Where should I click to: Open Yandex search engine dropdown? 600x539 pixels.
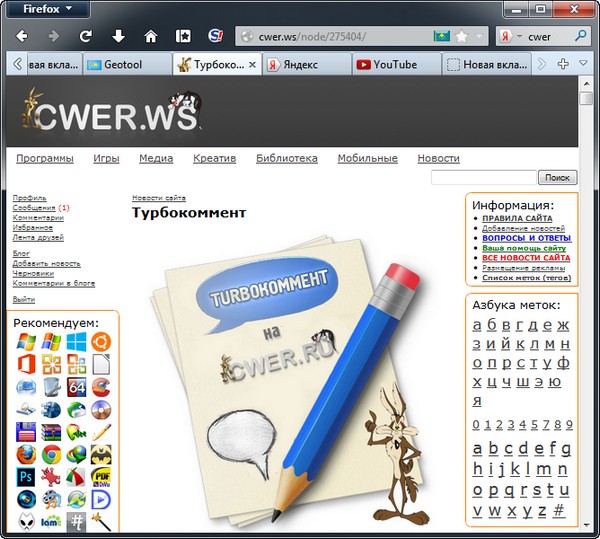point(512,36)
